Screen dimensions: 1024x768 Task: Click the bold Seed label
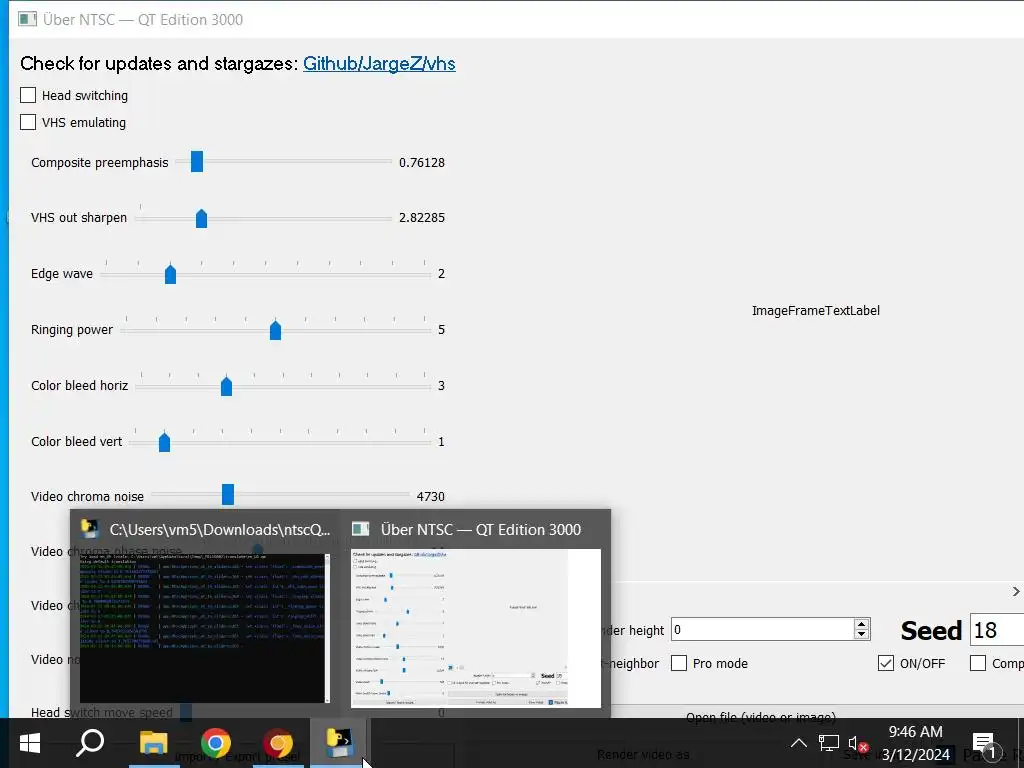(931, 631)
